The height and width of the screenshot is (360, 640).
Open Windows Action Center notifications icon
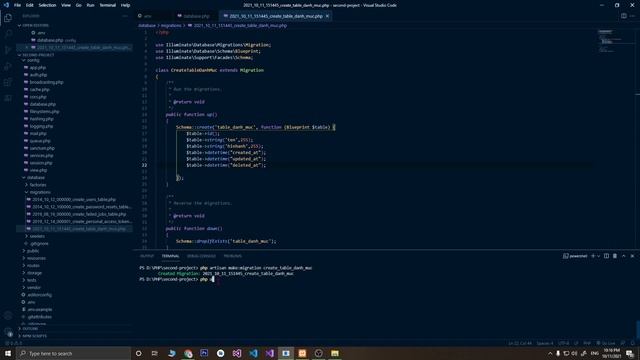pyautogui.click(x=630, y=353)
